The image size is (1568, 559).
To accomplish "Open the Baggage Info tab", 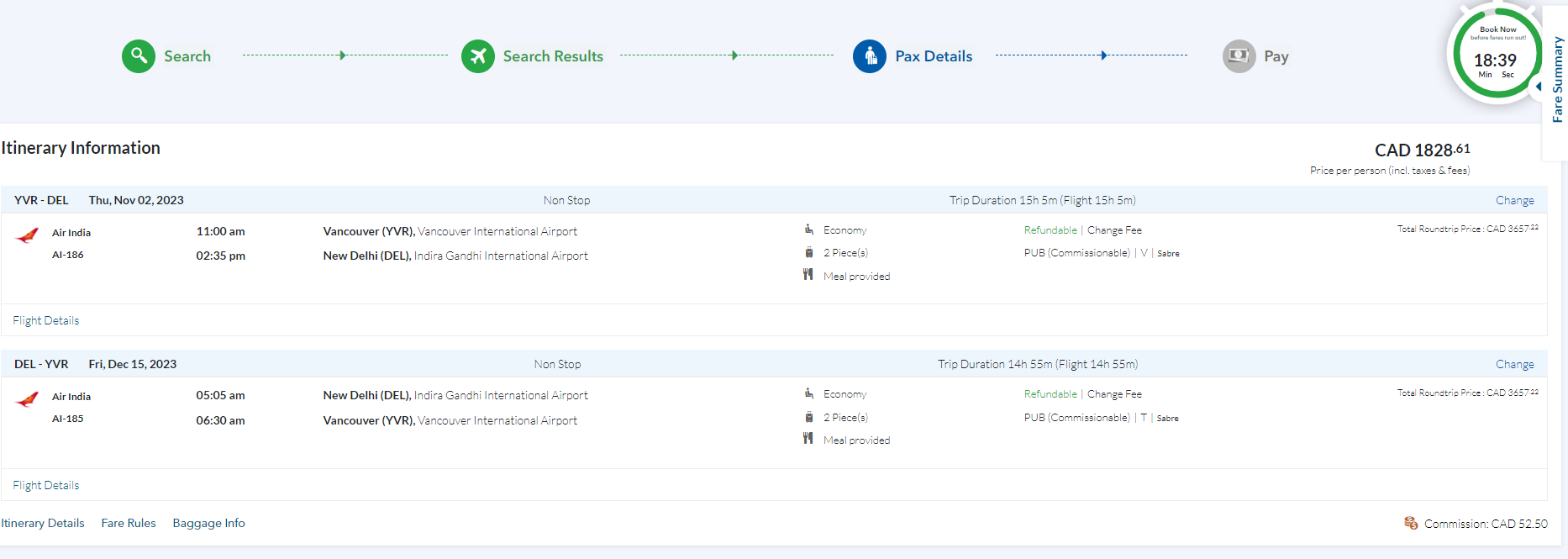I will click(x=208, y=523).
